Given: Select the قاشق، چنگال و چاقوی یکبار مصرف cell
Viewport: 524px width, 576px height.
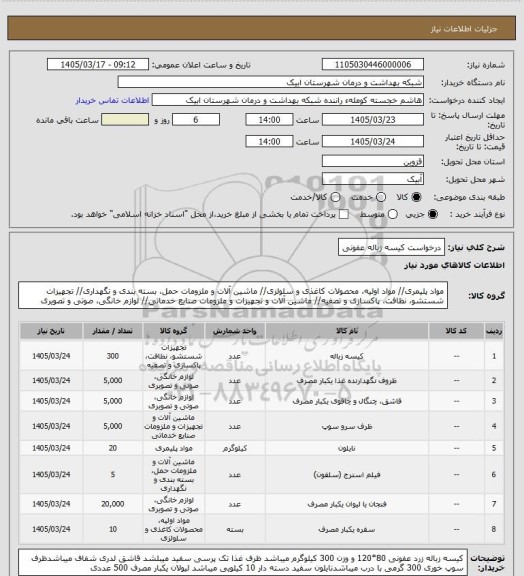Looking at the screenshot, I should 347,401.
